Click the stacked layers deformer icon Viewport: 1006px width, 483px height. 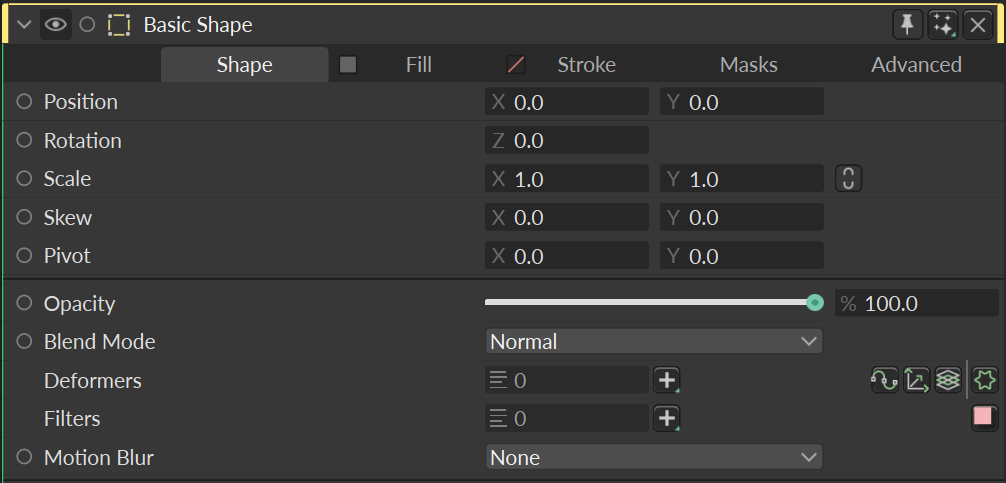[948, 380]
